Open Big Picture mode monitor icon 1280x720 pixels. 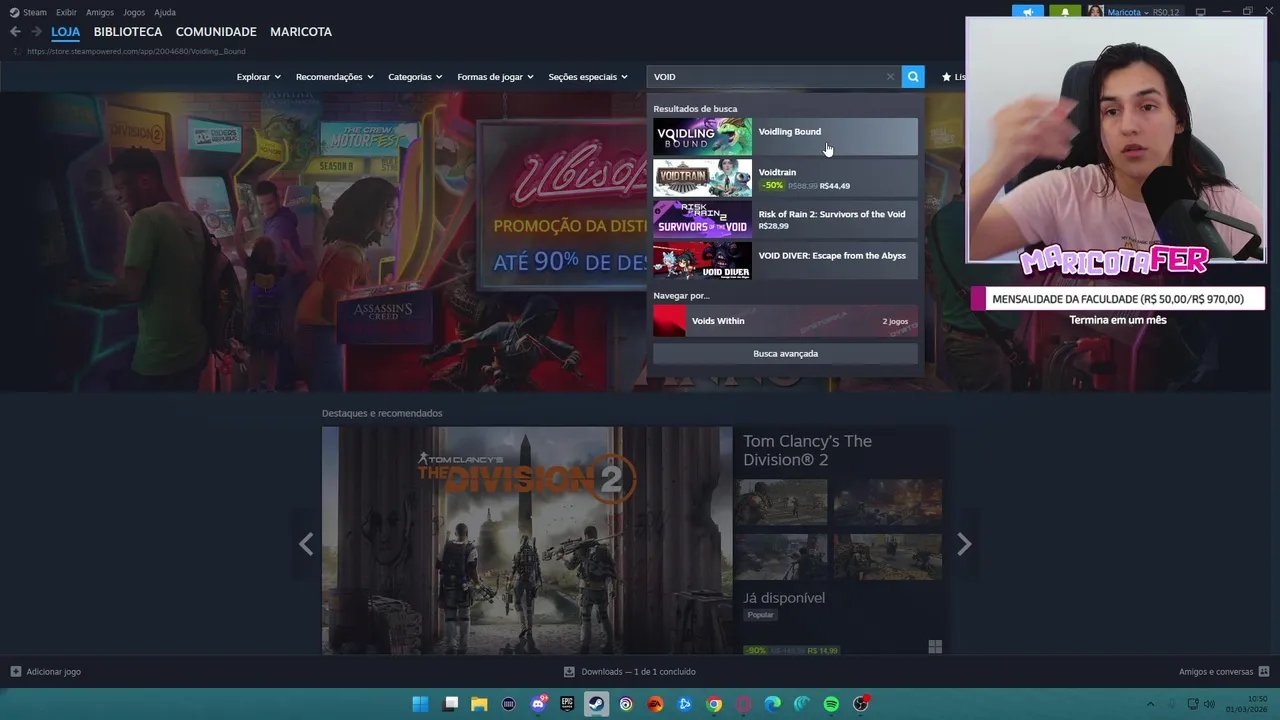point(1201,12)
